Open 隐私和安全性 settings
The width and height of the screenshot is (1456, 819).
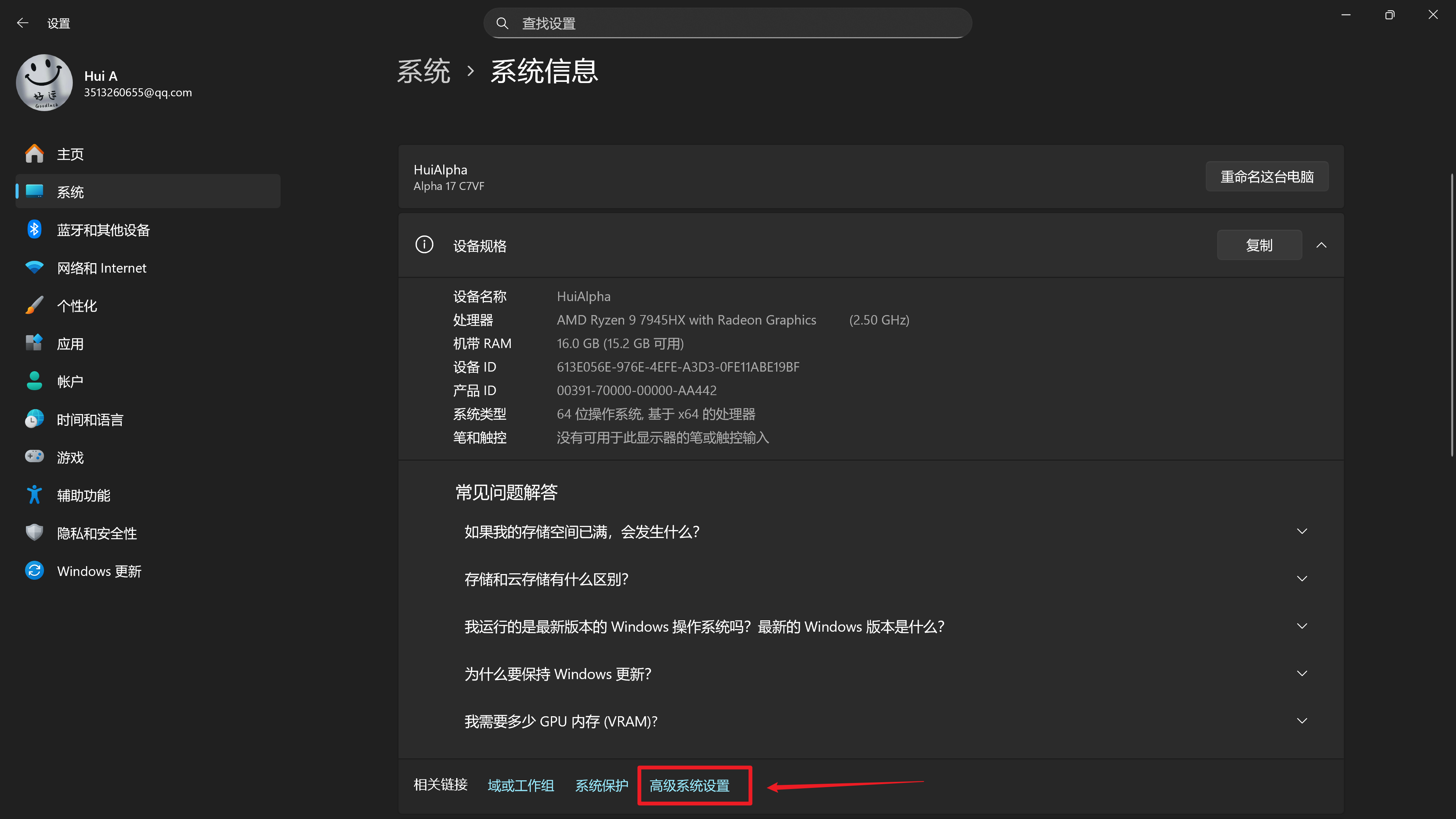tap(148, 532)
